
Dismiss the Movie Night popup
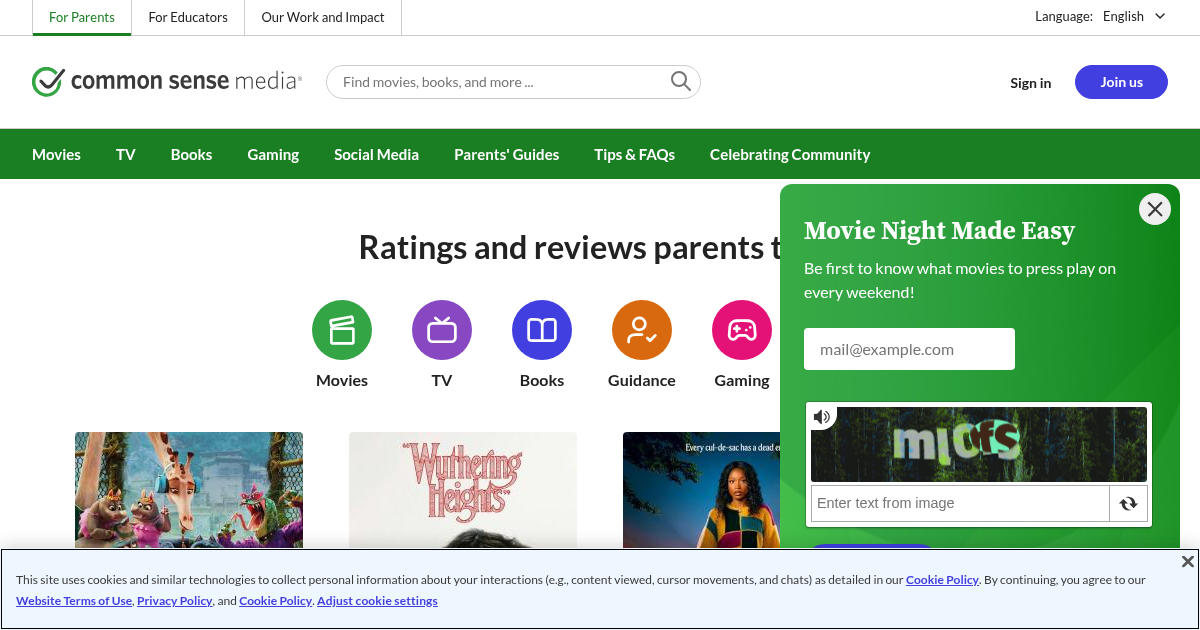point(1154,209)
